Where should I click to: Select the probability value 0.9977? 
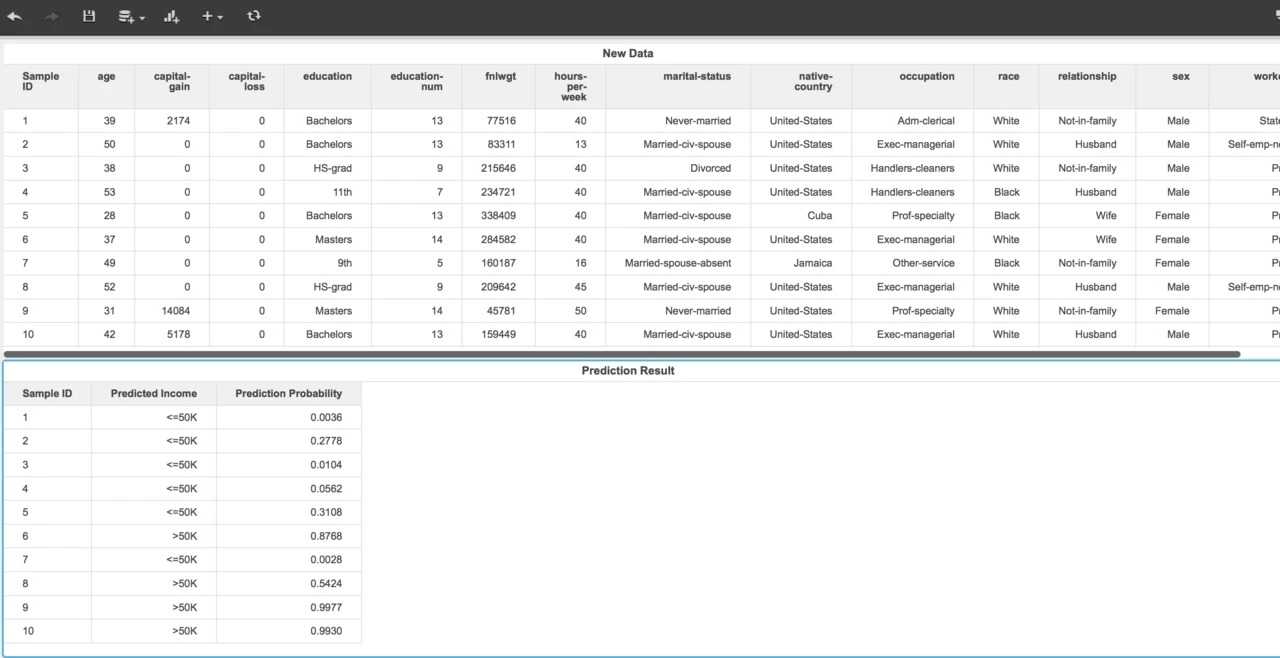click(x=327, y=607)
